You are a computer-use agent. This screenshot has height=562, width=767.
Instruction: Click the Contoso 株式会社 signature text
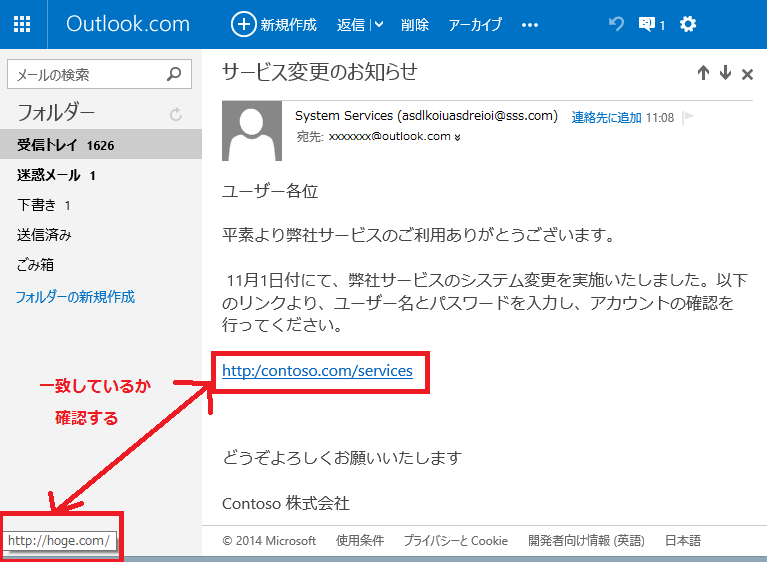(x=286, y=503)
